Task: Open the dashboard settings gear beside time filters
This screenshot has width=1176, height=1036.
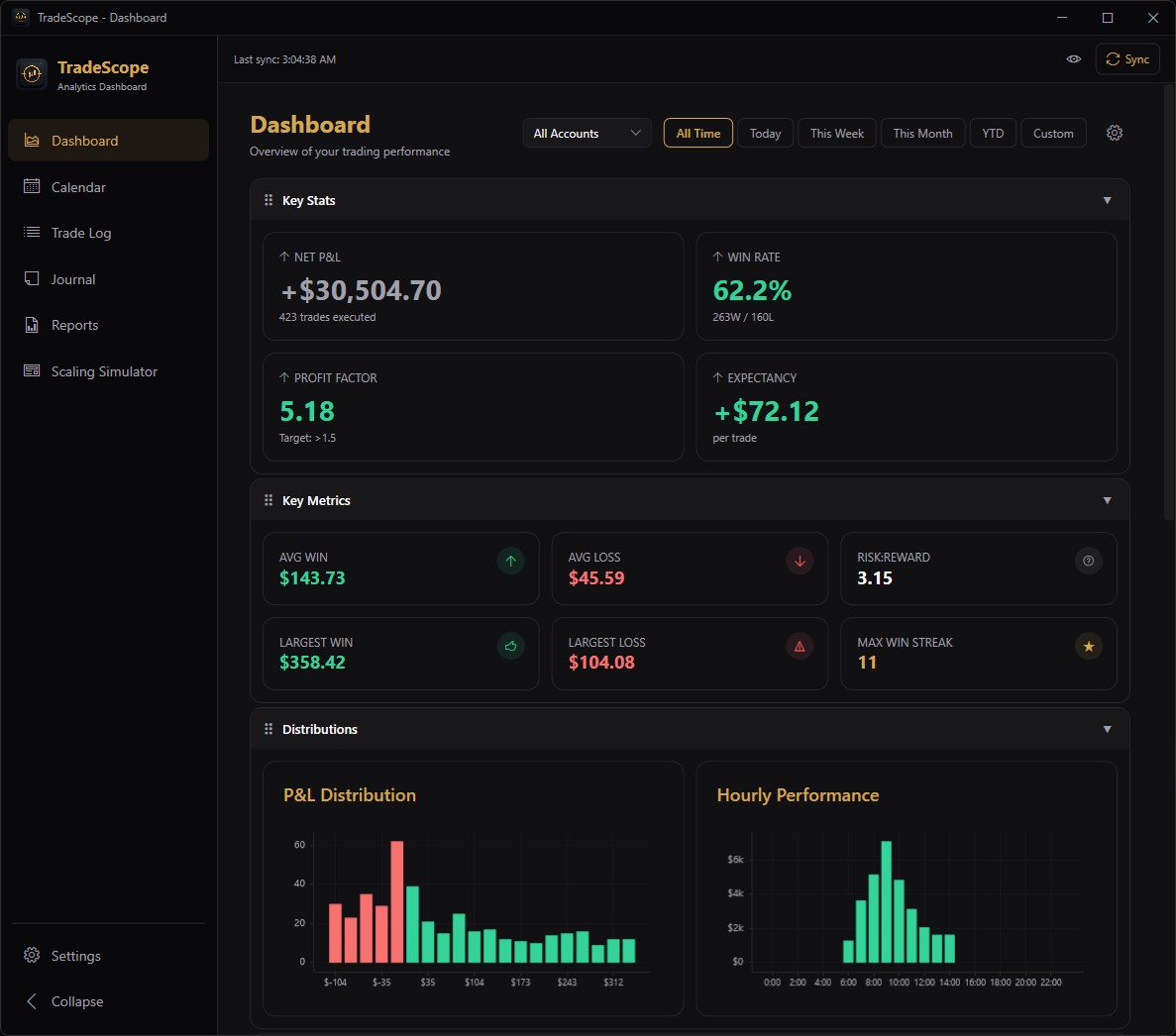Action: (x=1114, y=132)
